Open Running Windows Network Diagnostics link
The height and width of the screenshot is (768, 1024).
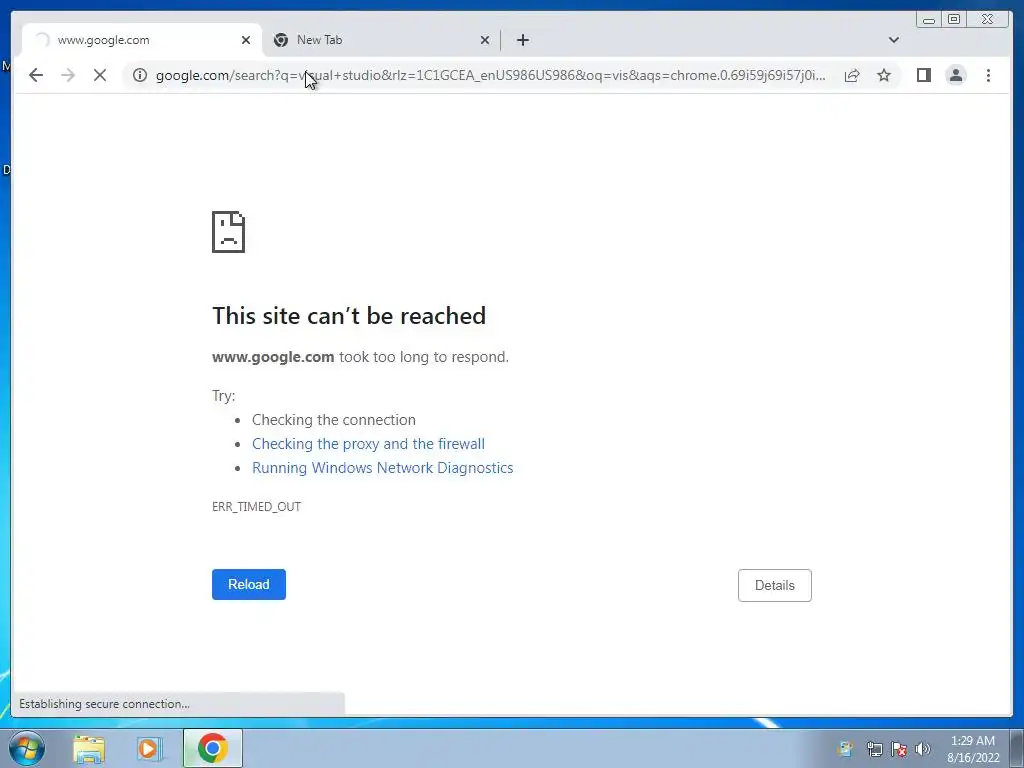[x=383, y=468]
